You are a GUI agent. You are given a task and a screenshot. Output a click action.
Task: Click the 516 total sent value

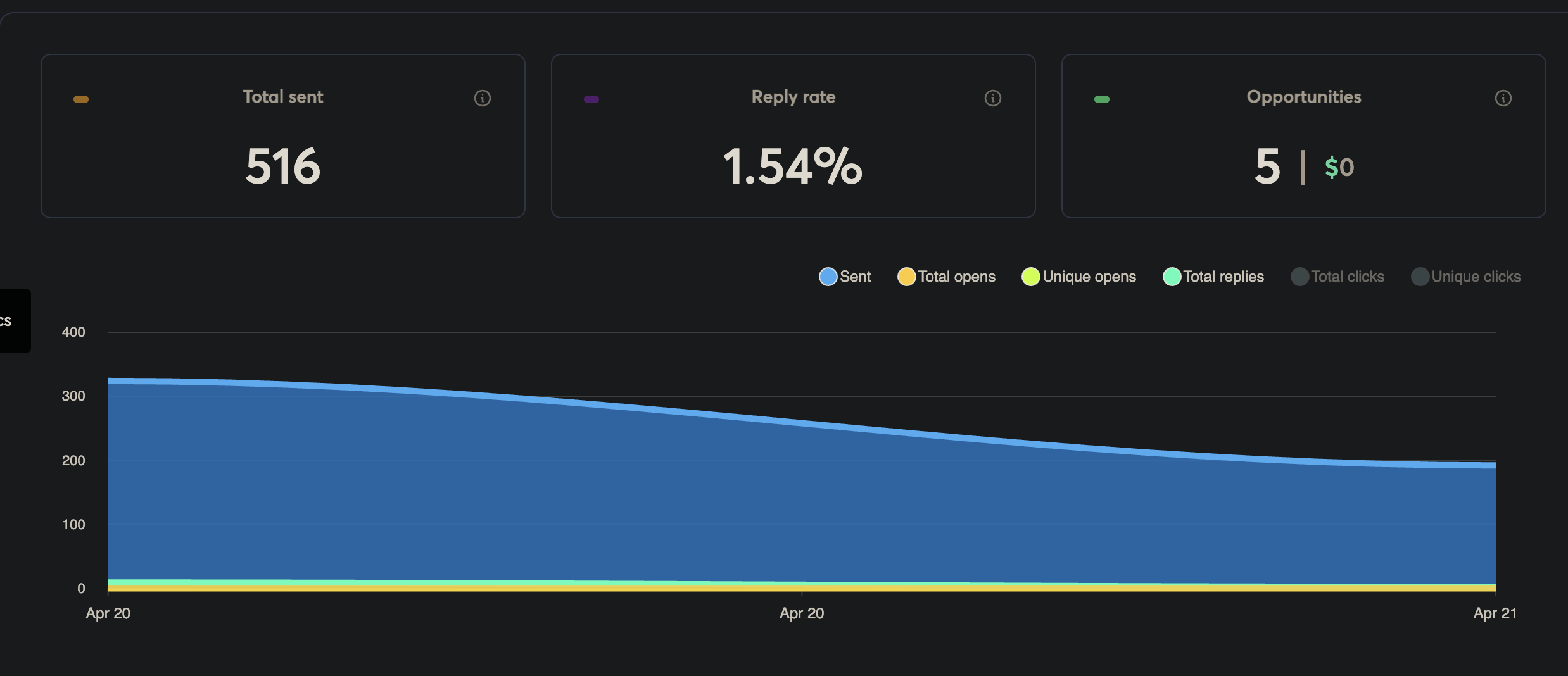(x=283, y=166)
